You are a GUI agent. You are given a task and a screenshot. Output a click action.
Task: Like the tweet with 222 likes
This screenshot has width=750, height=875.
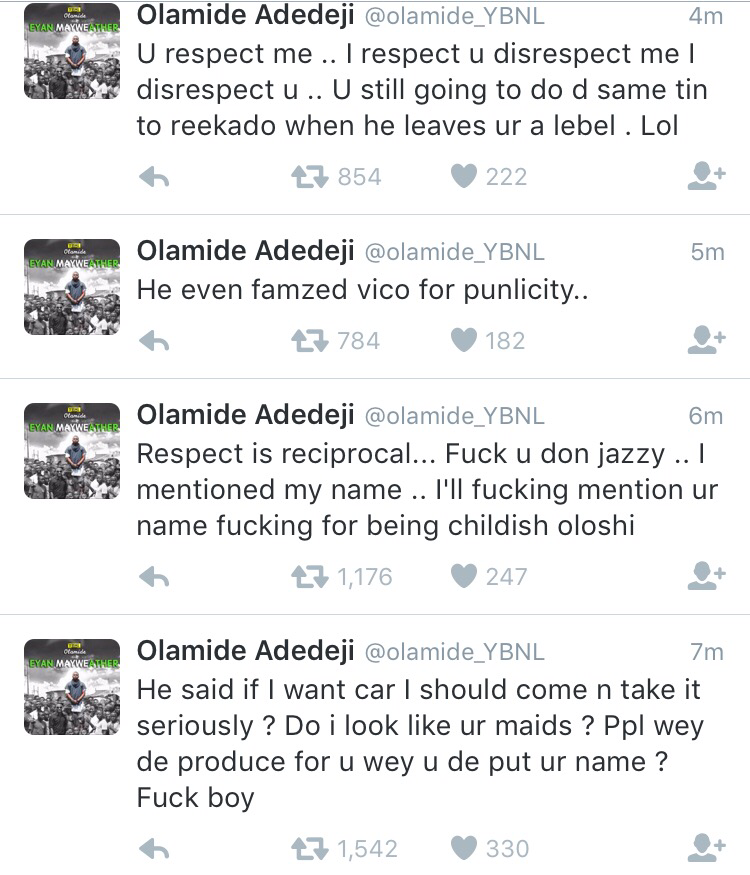(x=464, y=177)
